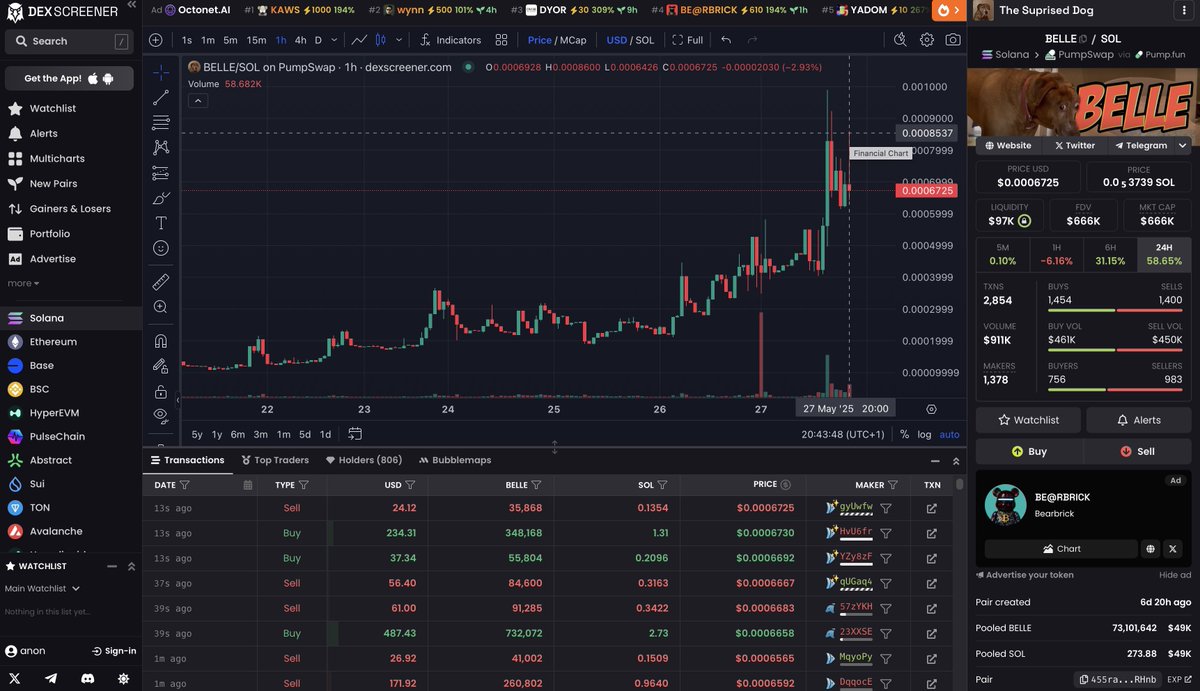The width and height of the screenshot is (1200, 691).
Task: Click the Hide ad link
Action: point(1175,575)
